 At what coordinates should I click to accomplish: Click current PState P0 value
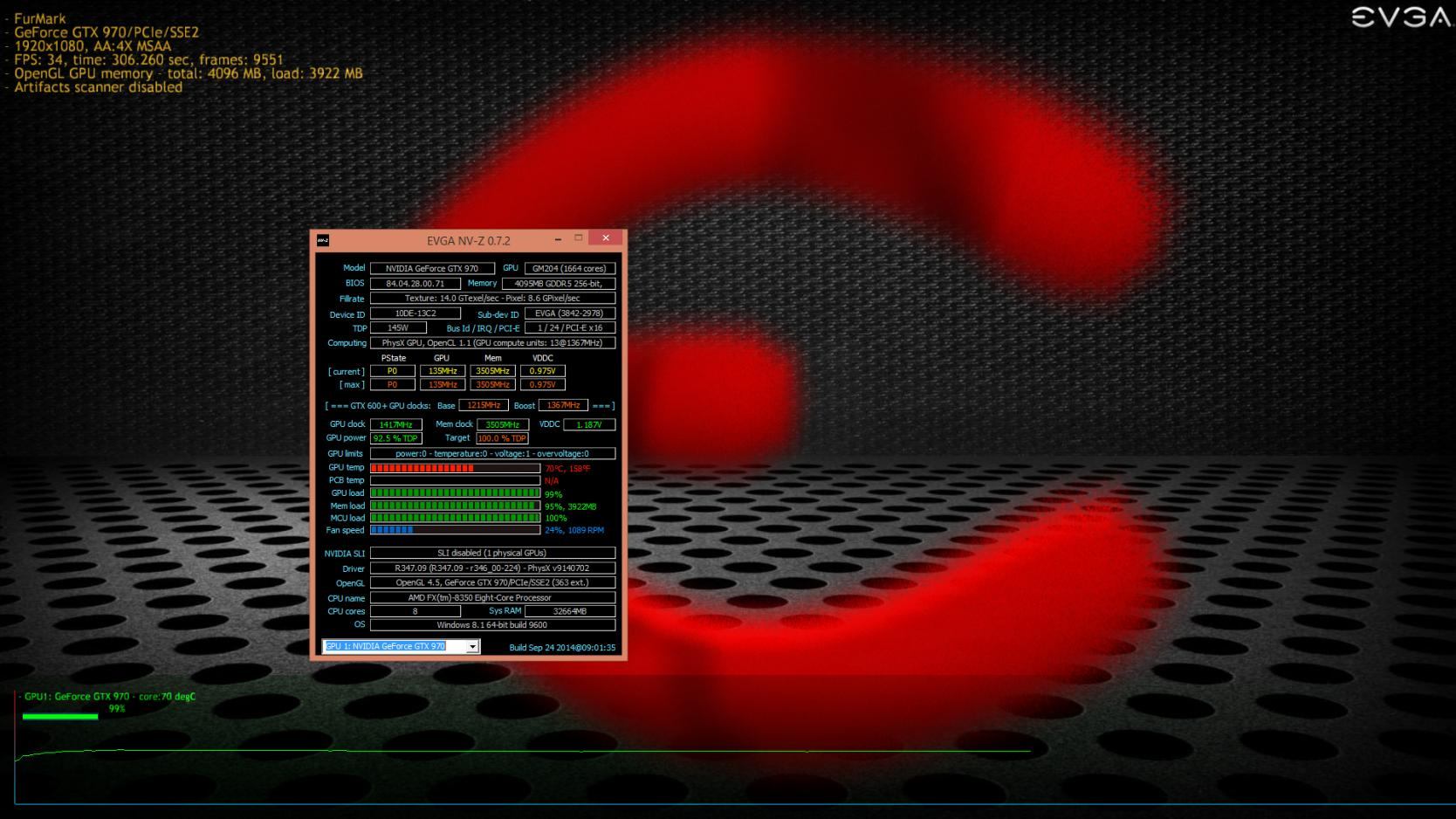tap(392, 371)
